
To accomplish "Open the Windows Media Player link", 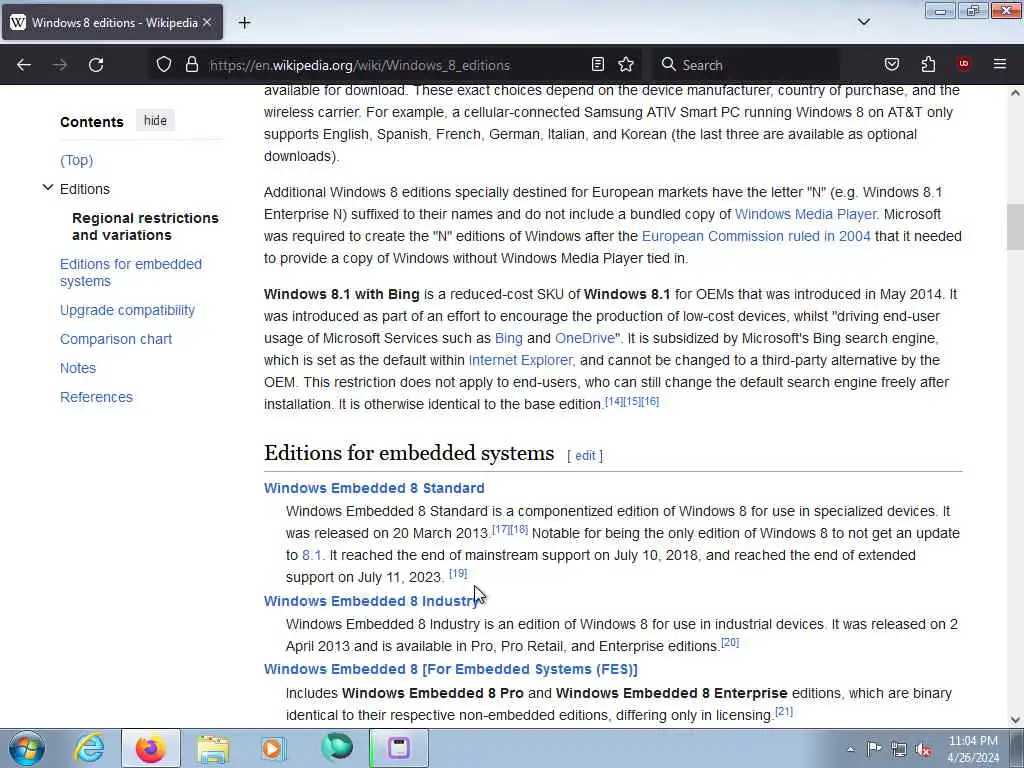I will click(805, 214).
